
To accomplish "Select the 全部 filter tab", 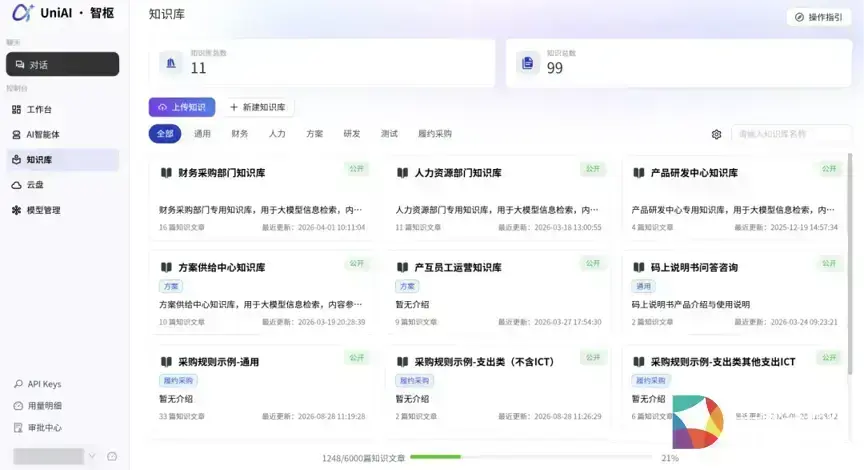I will click(x=165, y=134).
